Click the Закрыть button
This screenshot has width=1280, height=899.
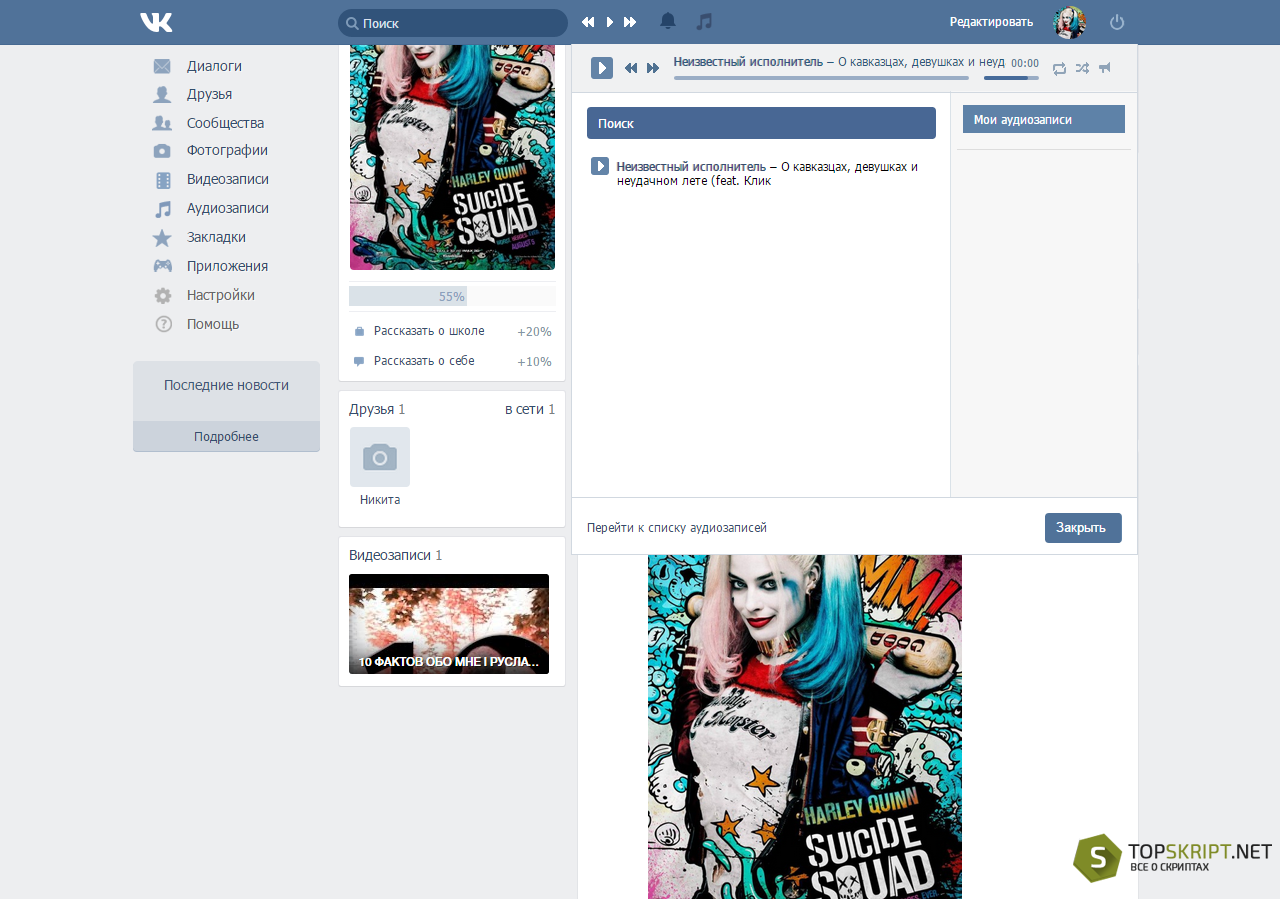[x=1083, y=528]
